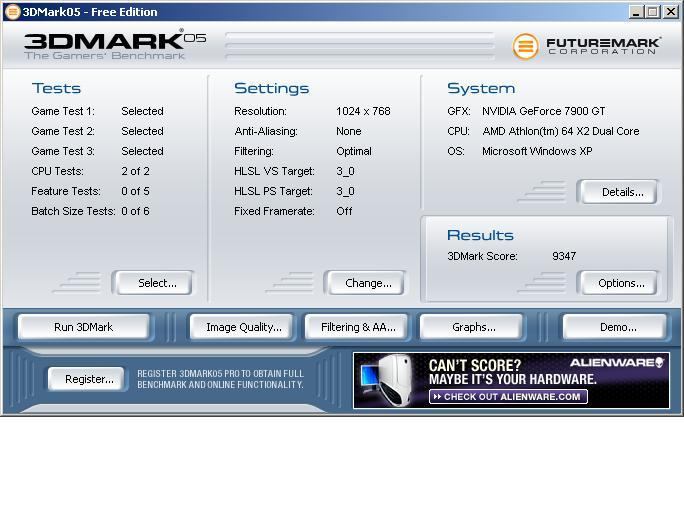The image size is (684, 512).
Task: Open system Details button
Action: (x=617, y=192)
